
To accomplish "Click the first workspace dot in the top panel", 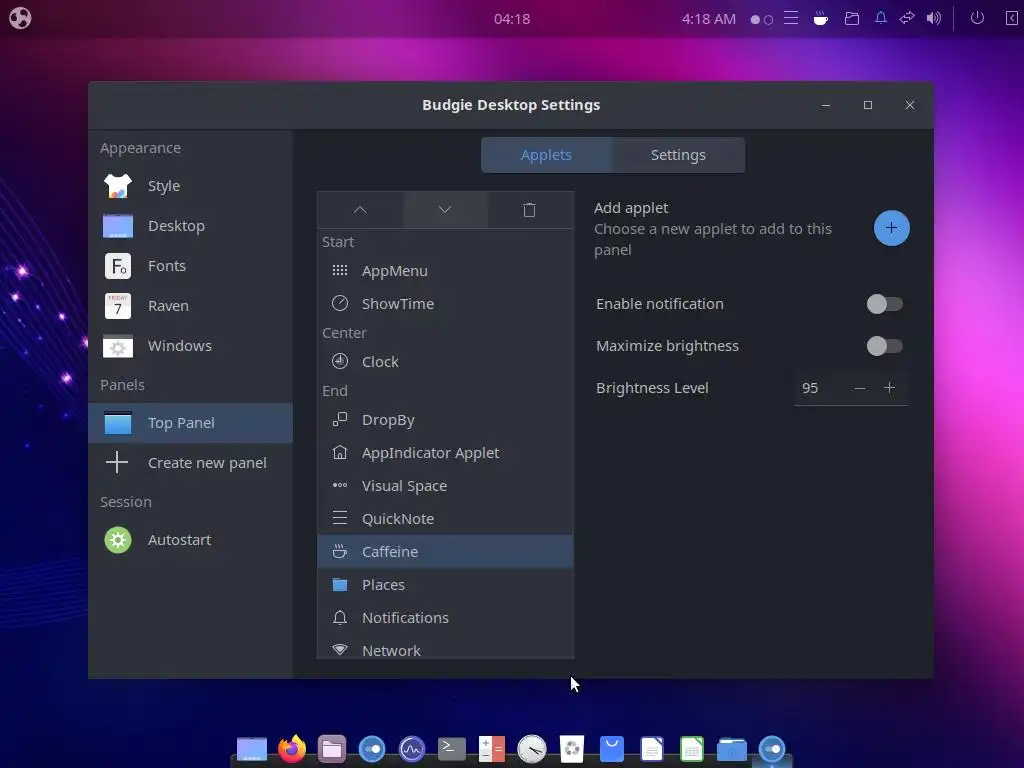I will pyautogui.click(x=755, y=20).
